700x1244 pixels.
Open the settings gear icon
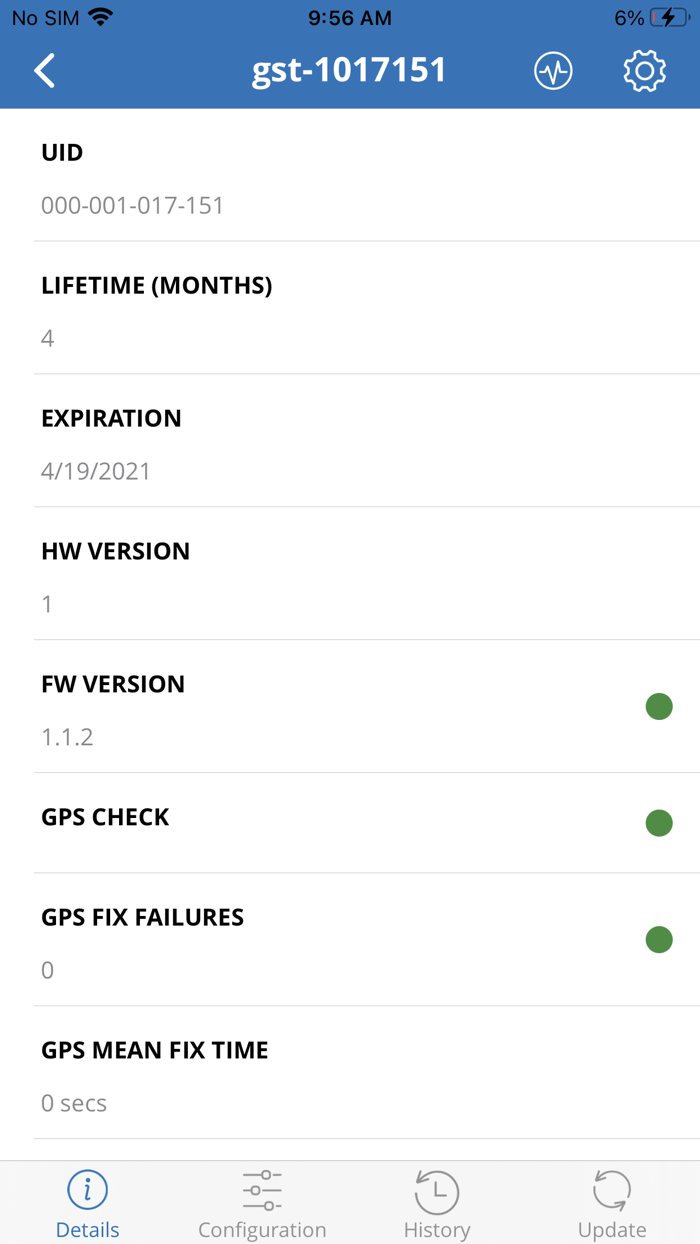[644, 71]
